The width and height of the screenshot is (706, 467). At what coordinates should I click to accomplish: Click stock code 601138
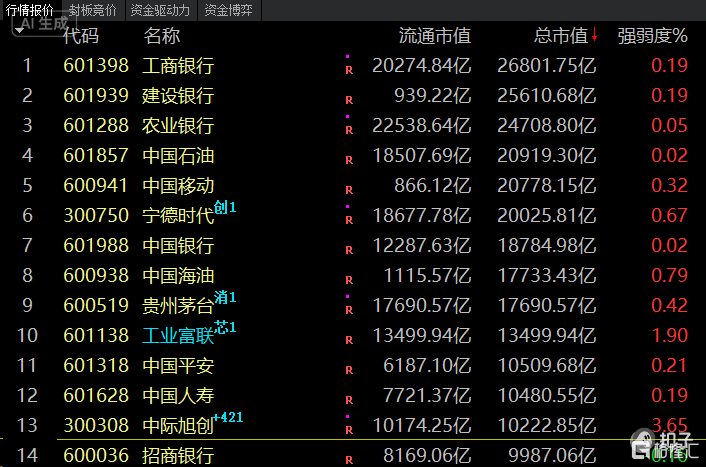coord(96,336)
